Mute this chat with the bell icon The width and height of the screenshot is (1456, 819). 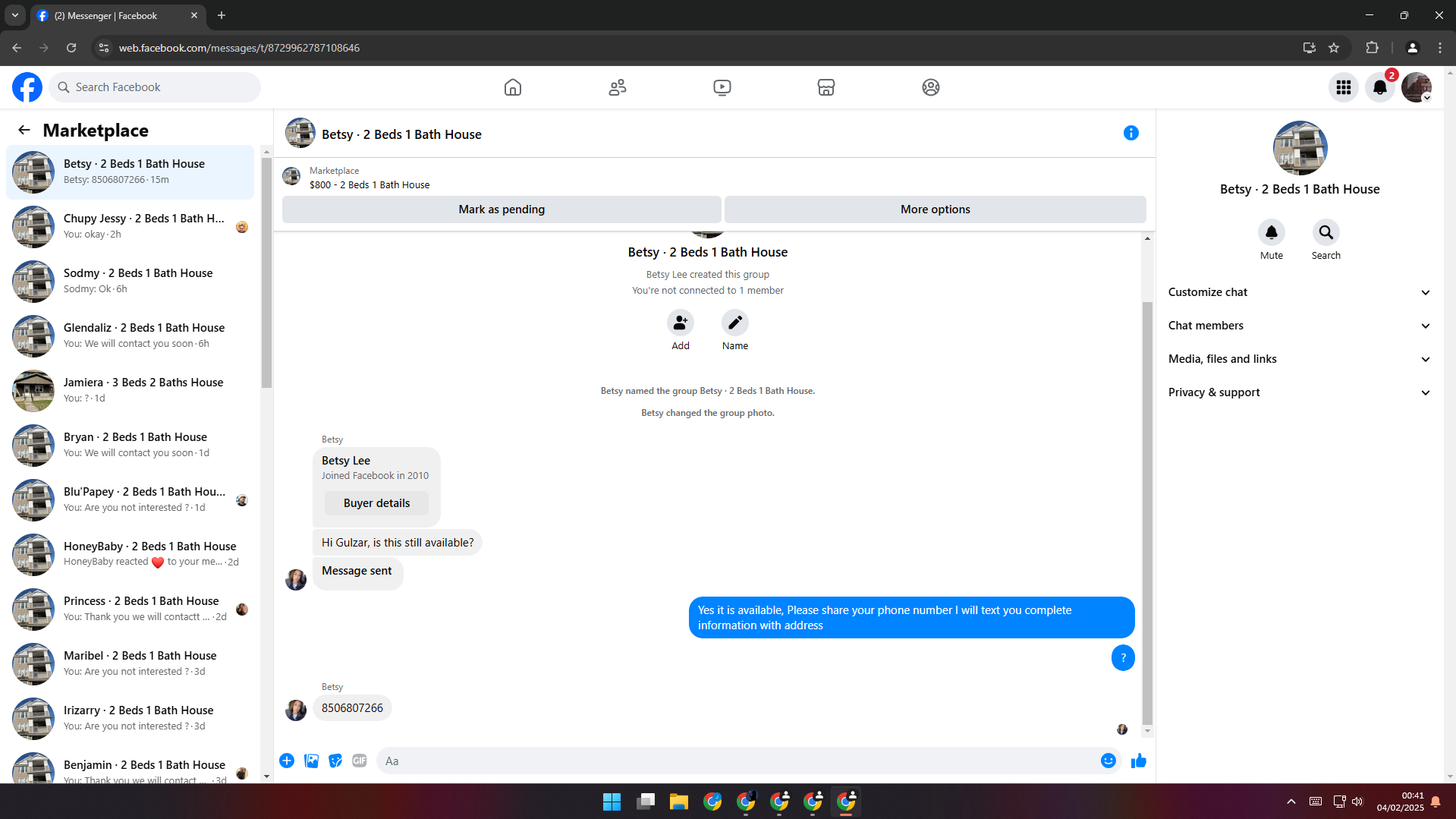[x=1272, y=232]
